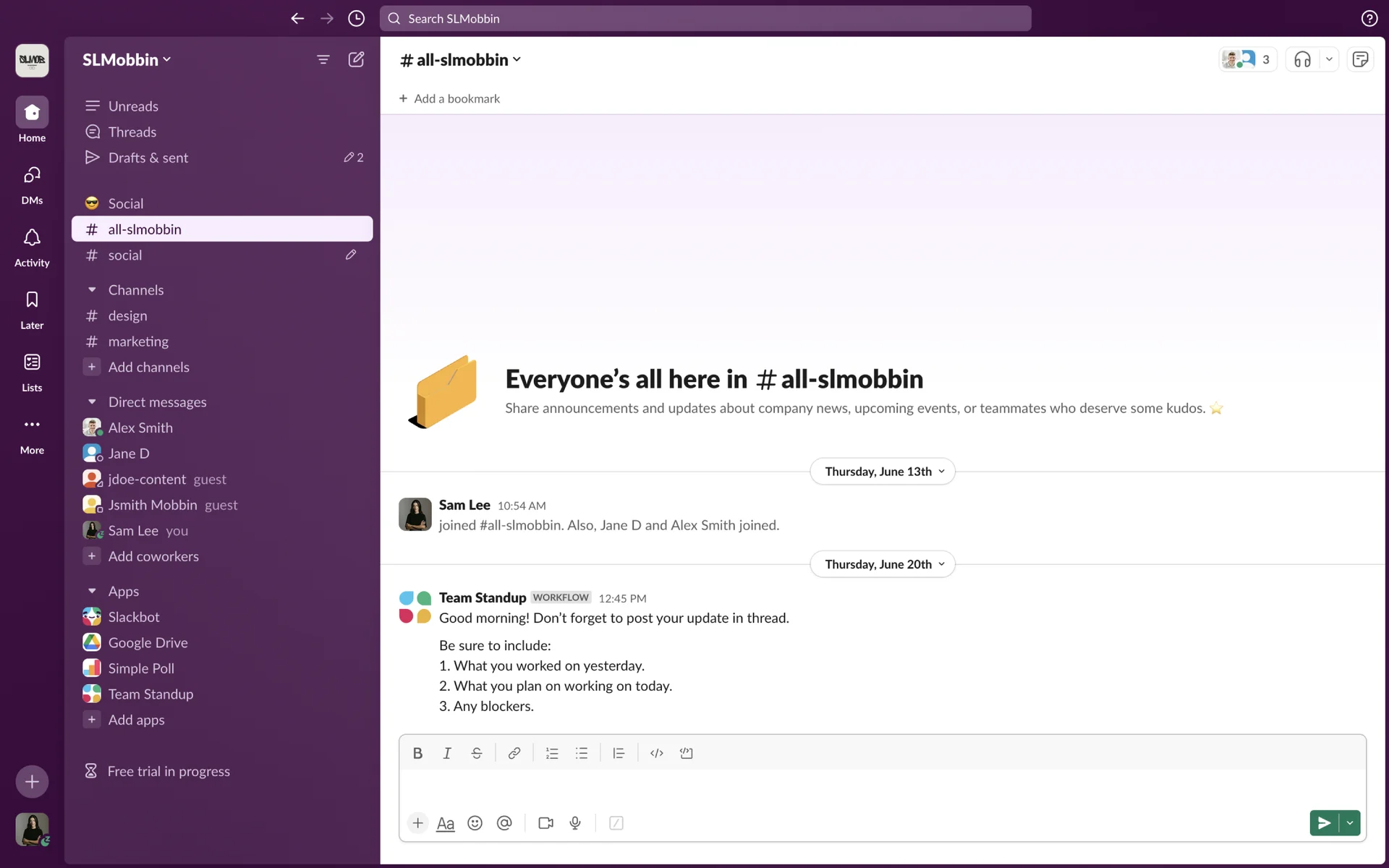Open the help question mark icon

1369,19
